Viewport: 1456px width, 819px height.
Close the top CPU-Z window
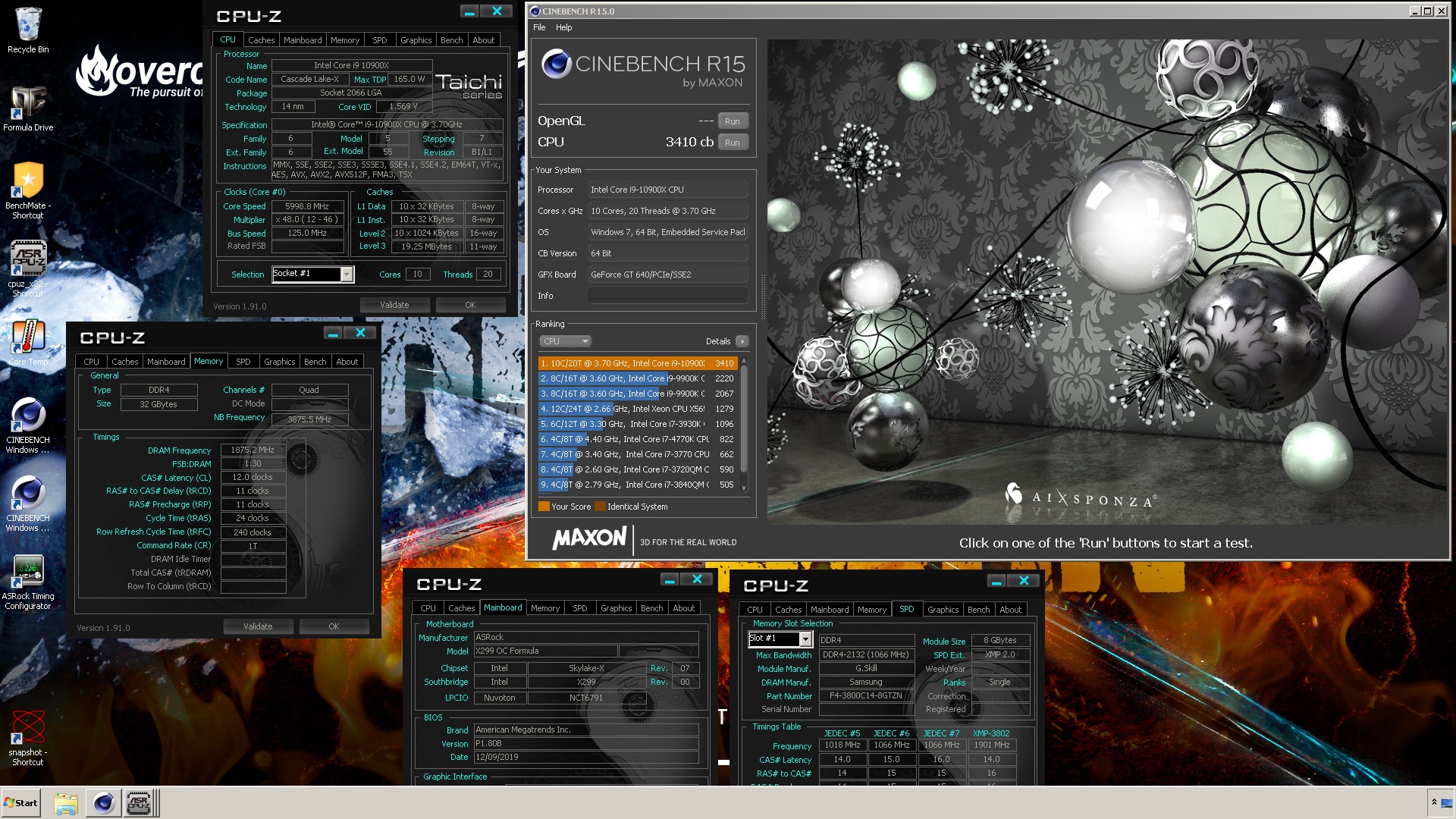pos(497,11)
